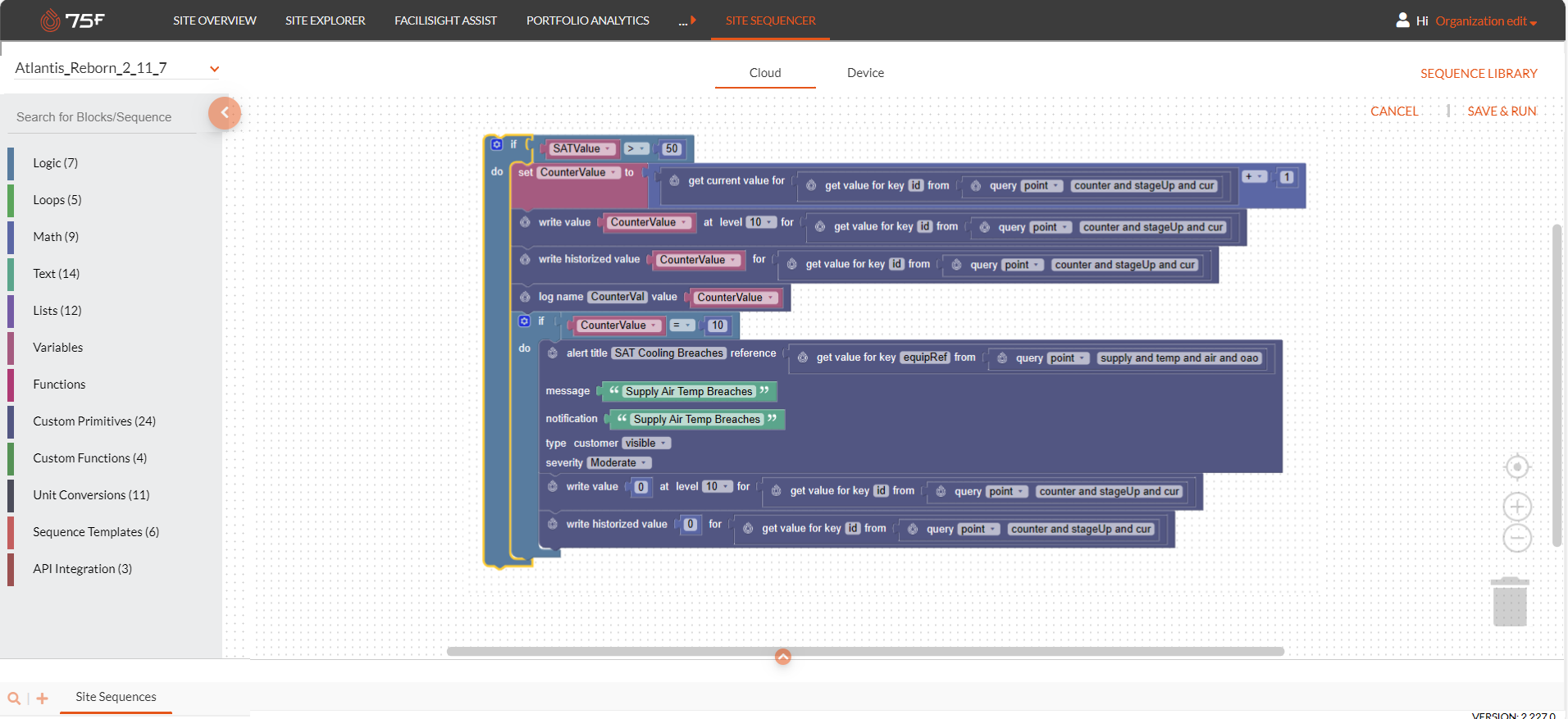This screenshot has height=719, width=1568.
Task: Click the Search for Blocks/Sequence field
Action: (x=103, y=117)
